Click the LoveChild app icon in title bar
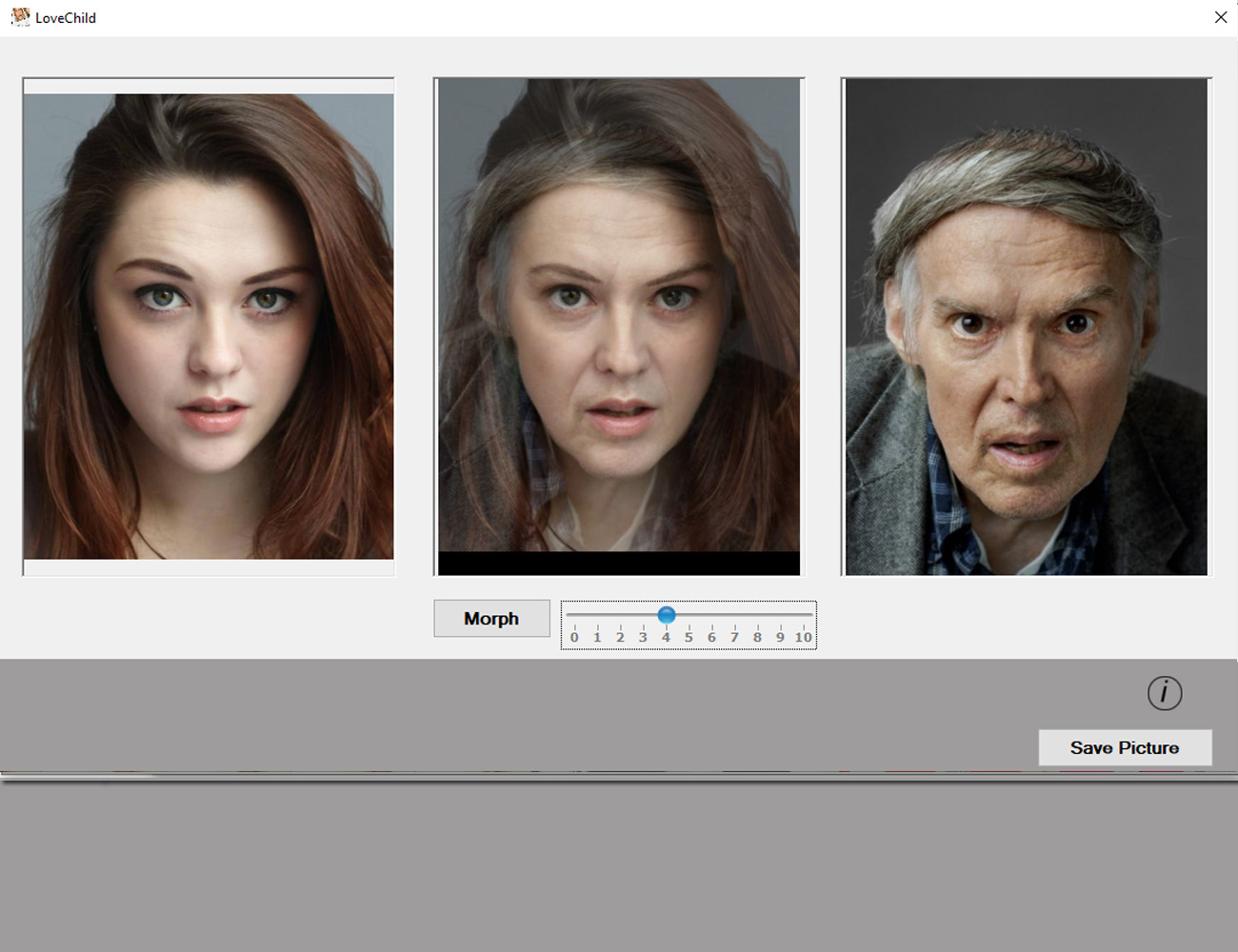 pos(20,17)
